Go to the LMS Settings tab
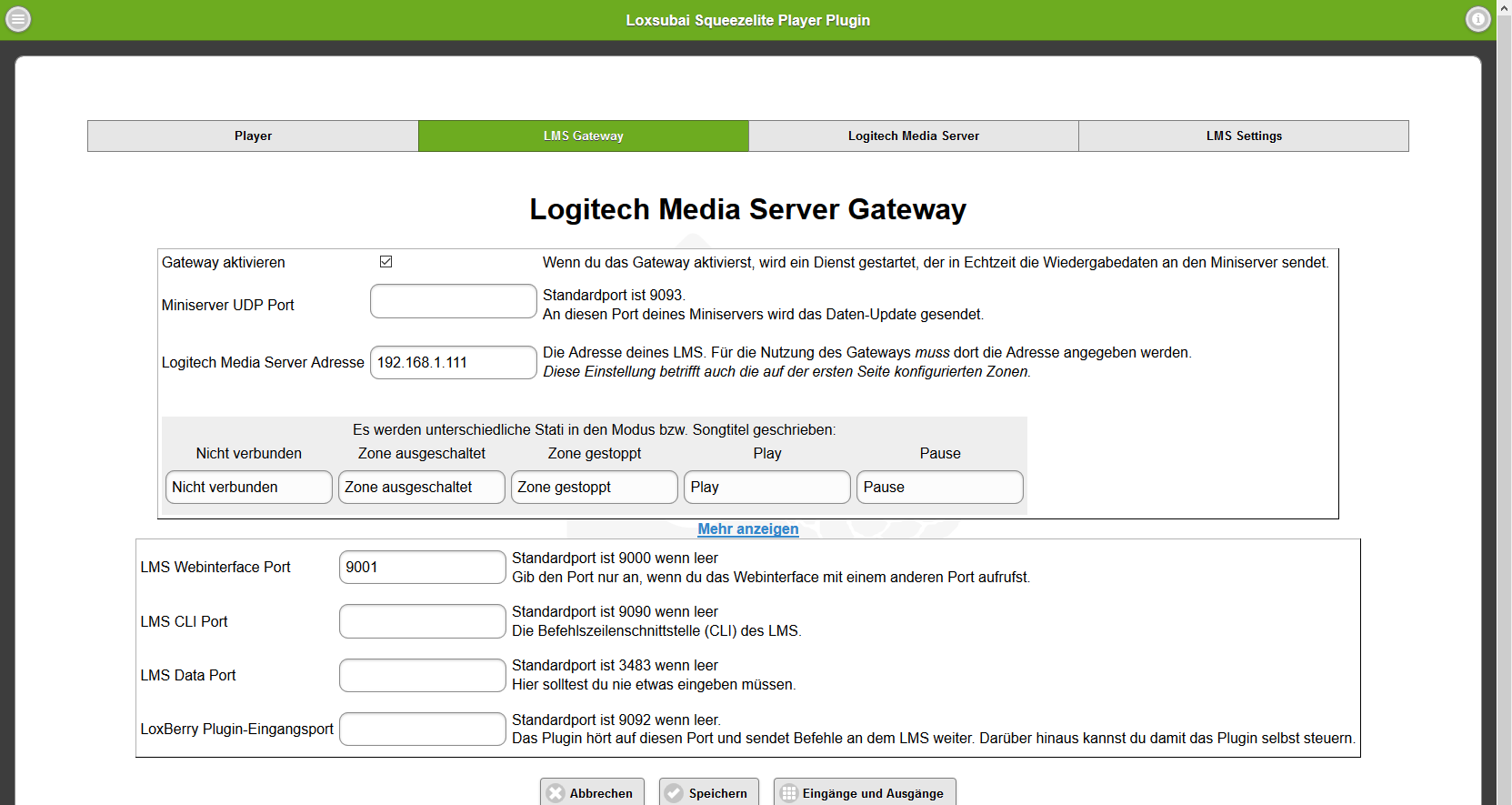This screenshot has height=805, width=1512. click(x=1244, y=136)
